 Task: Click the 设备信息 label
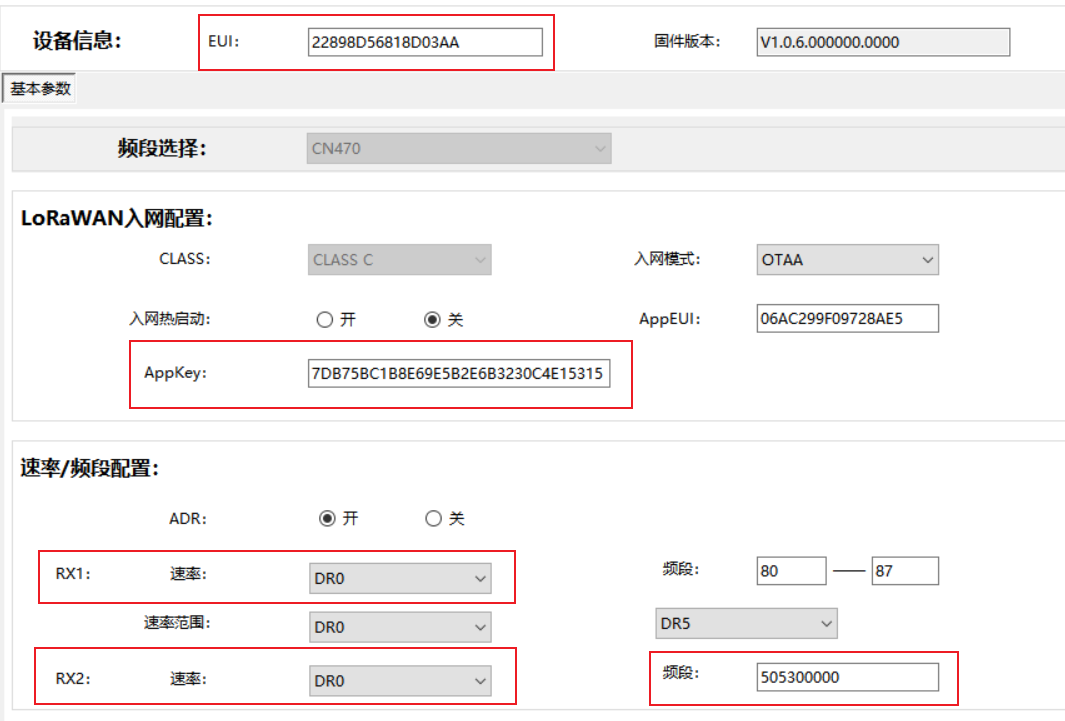click(x=77, y=41)
